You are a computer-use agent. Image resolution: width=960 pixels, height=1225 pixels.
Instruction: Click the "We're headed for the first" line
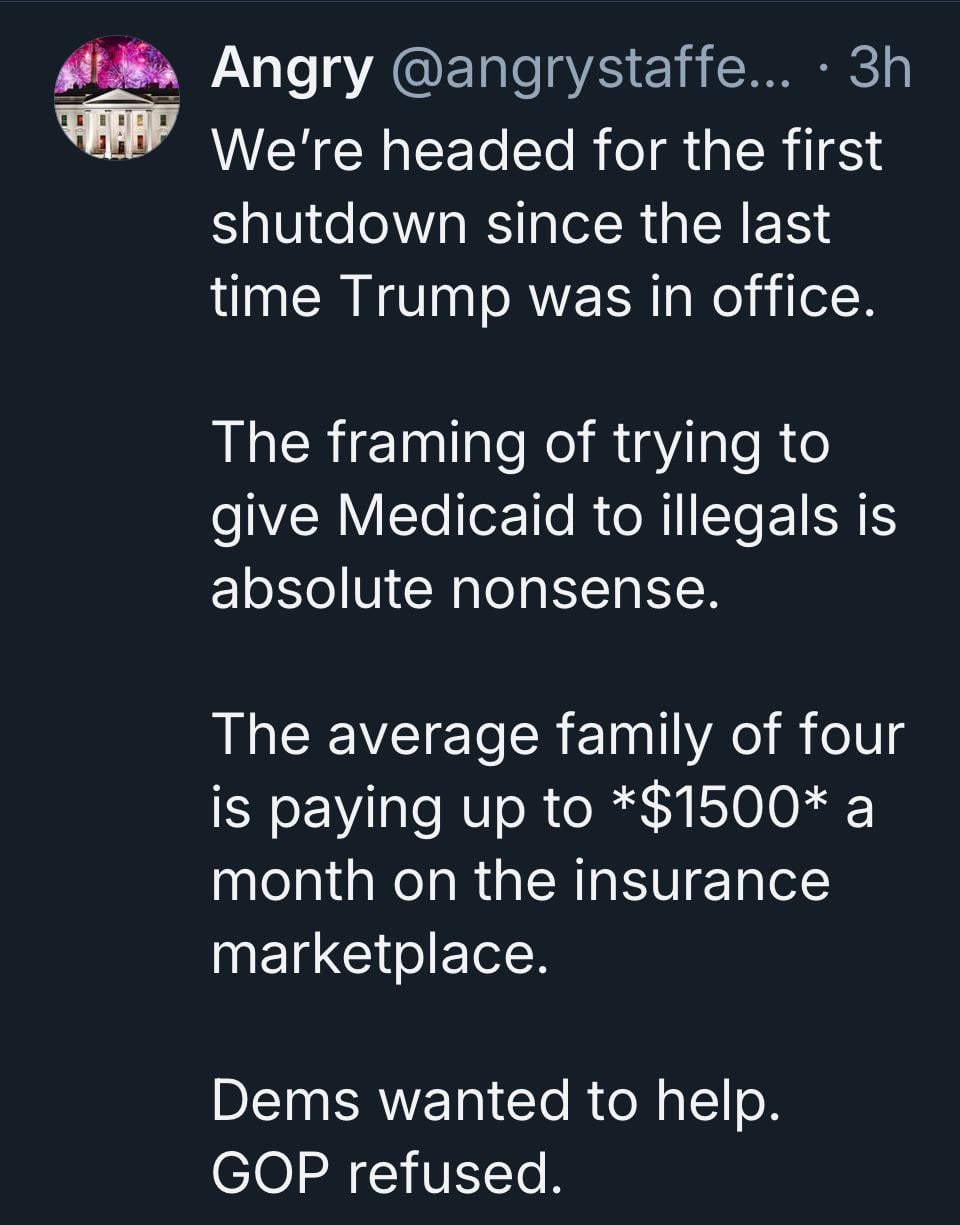547,150
